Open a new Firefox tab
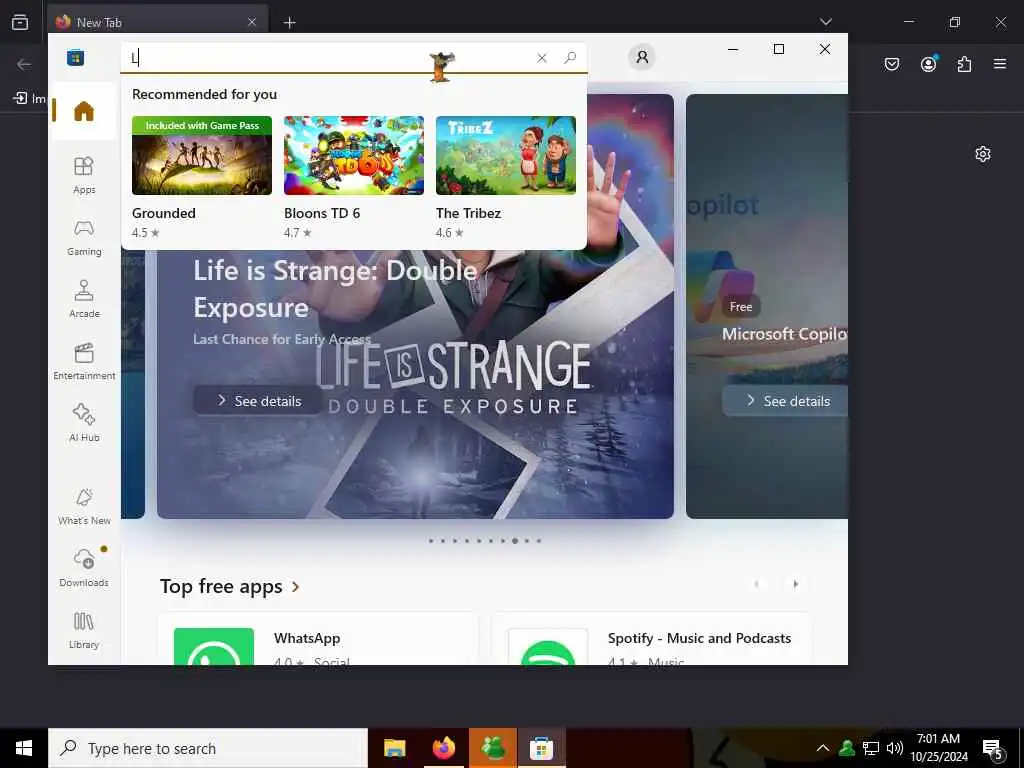The width and height of the screenshot is (1024, 768). pyautogui.click(x=289, y=23)
